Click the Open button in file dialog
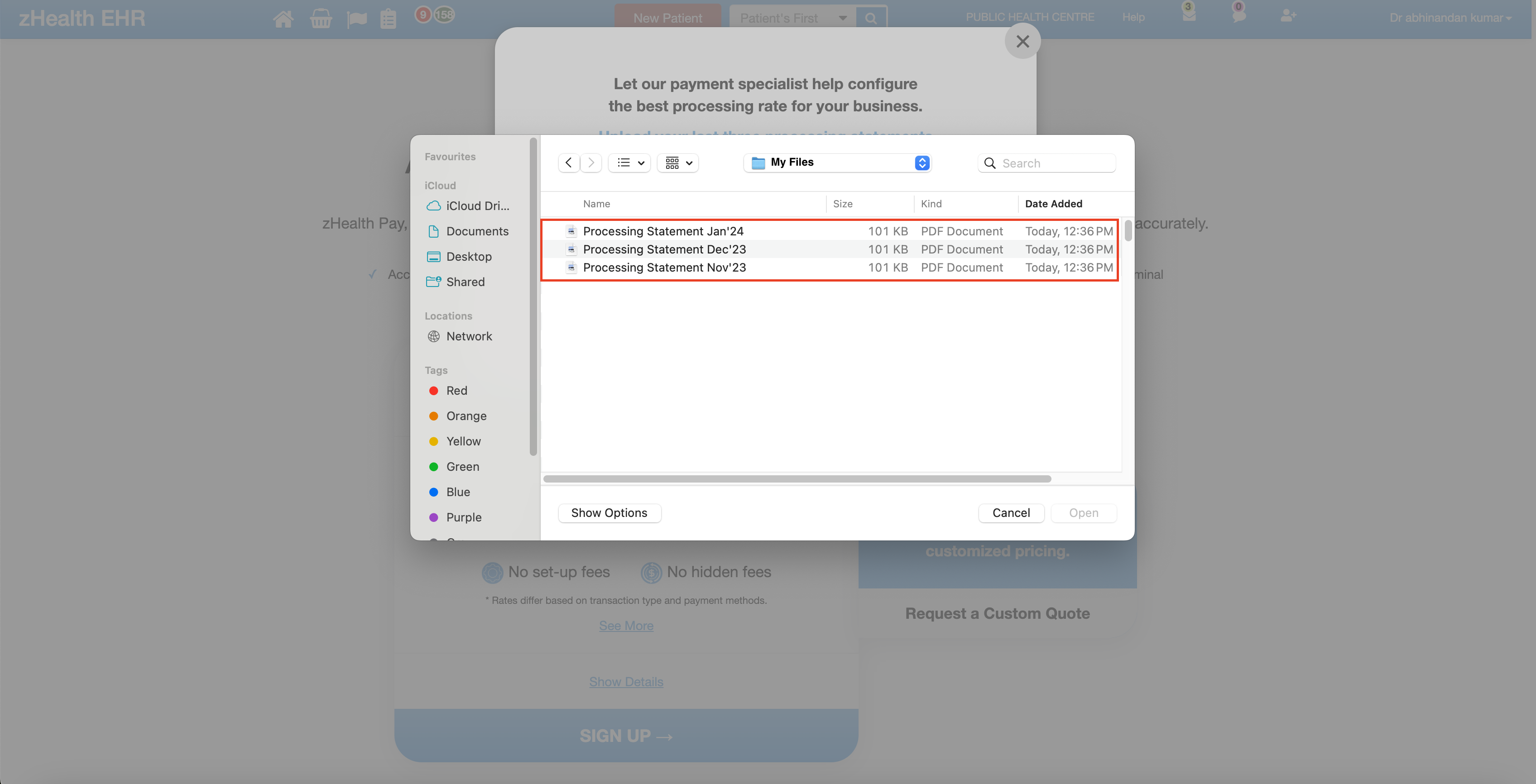 [x=1084, y=513]
